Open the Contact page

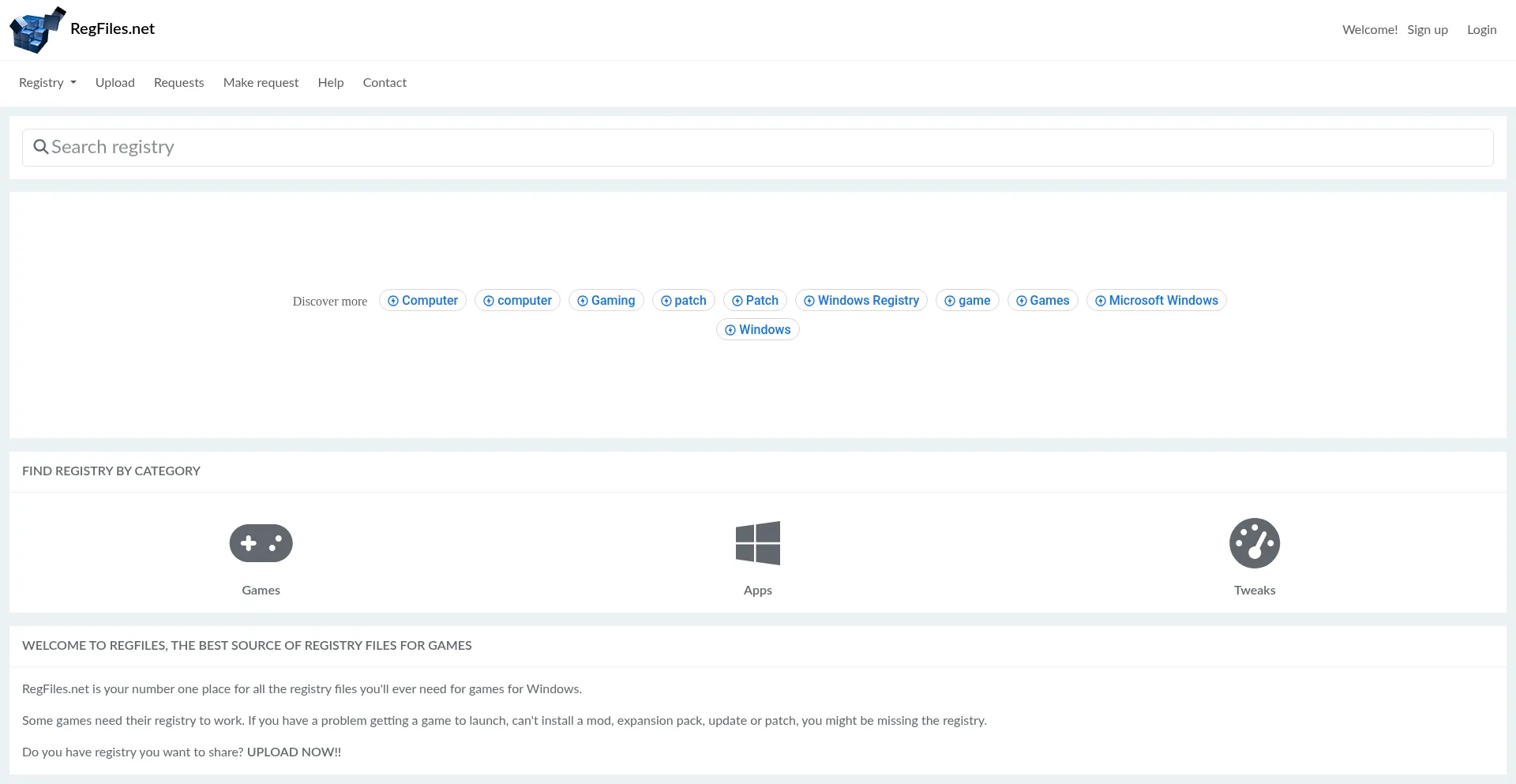tap(385, 83)
